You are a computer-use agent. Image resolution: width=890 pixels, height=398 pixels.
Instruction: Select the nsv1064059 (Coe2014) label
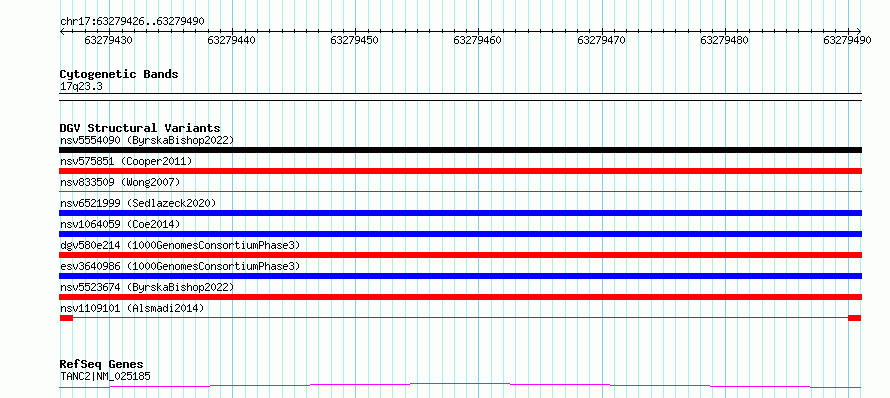(120, 224)
